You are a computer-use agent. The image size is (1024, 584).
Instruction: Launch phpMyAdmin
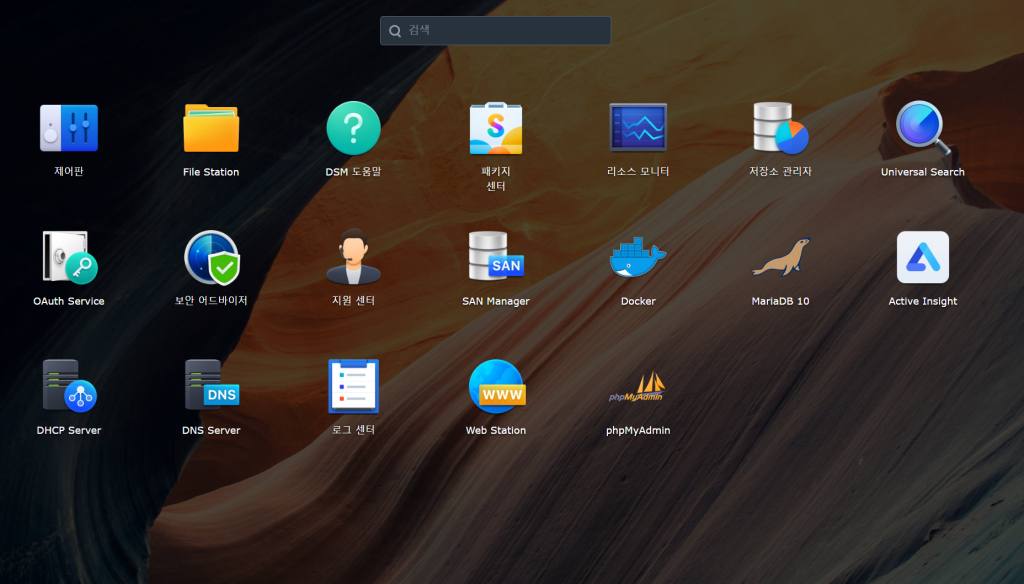638,387
